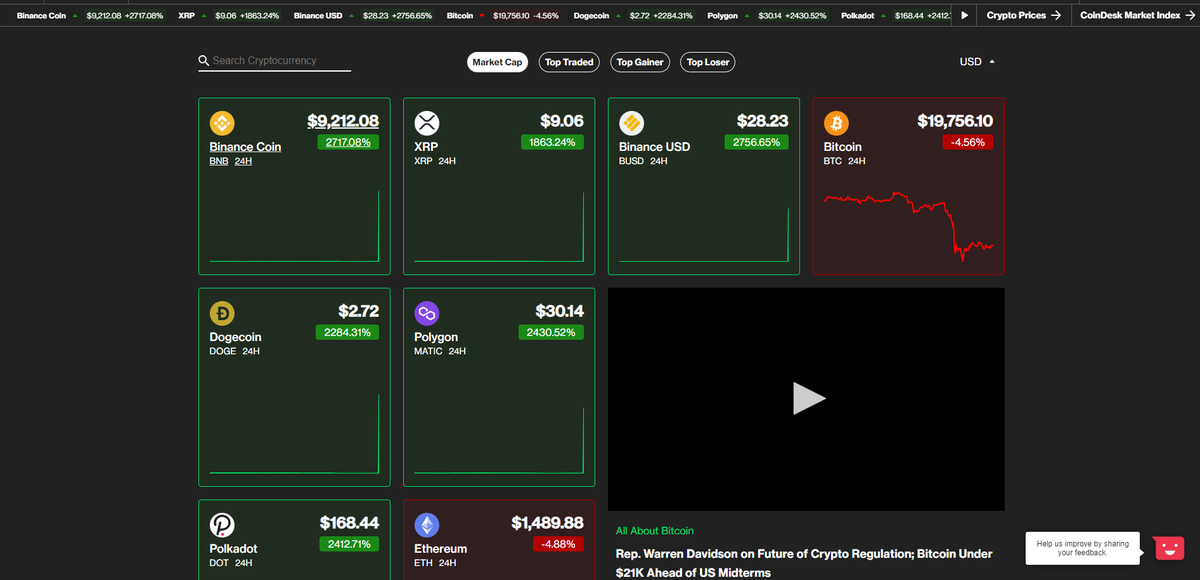Click the $2.72 Dogecoin card price
This screenshot has height=580, width=1200.
pos(358,311)
